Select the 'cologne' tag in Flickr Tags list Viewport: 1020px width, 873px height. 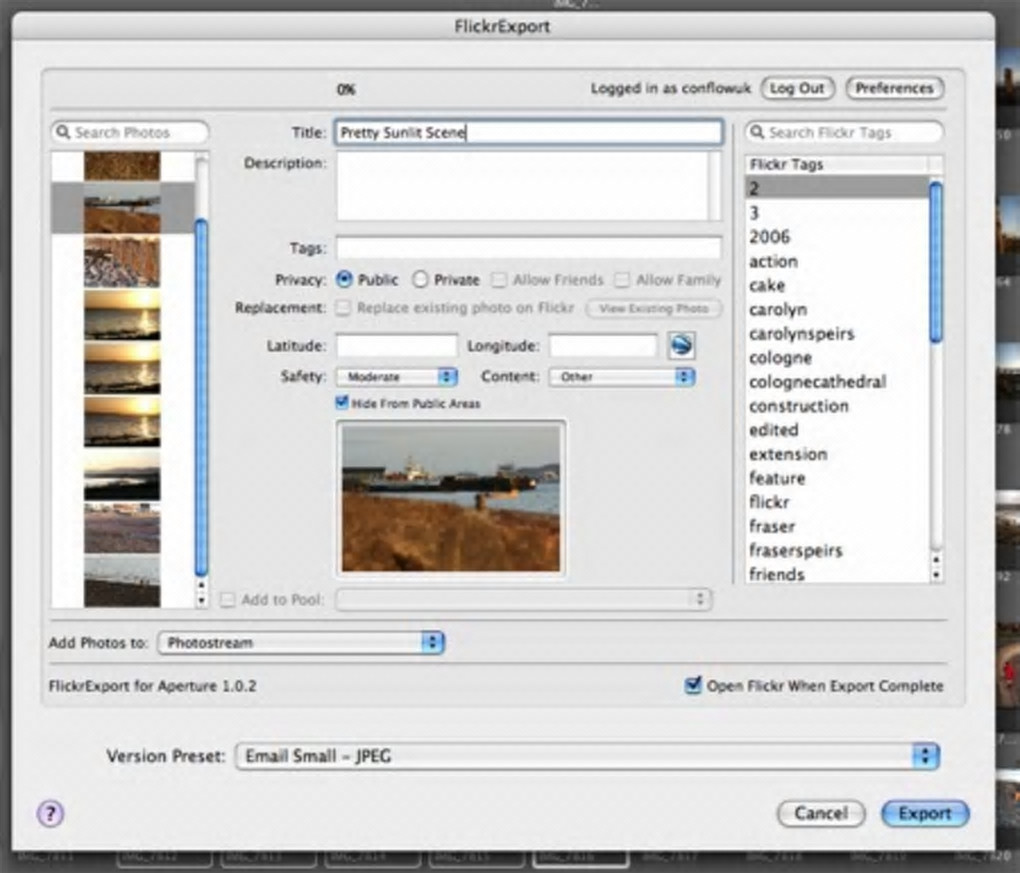780,358
